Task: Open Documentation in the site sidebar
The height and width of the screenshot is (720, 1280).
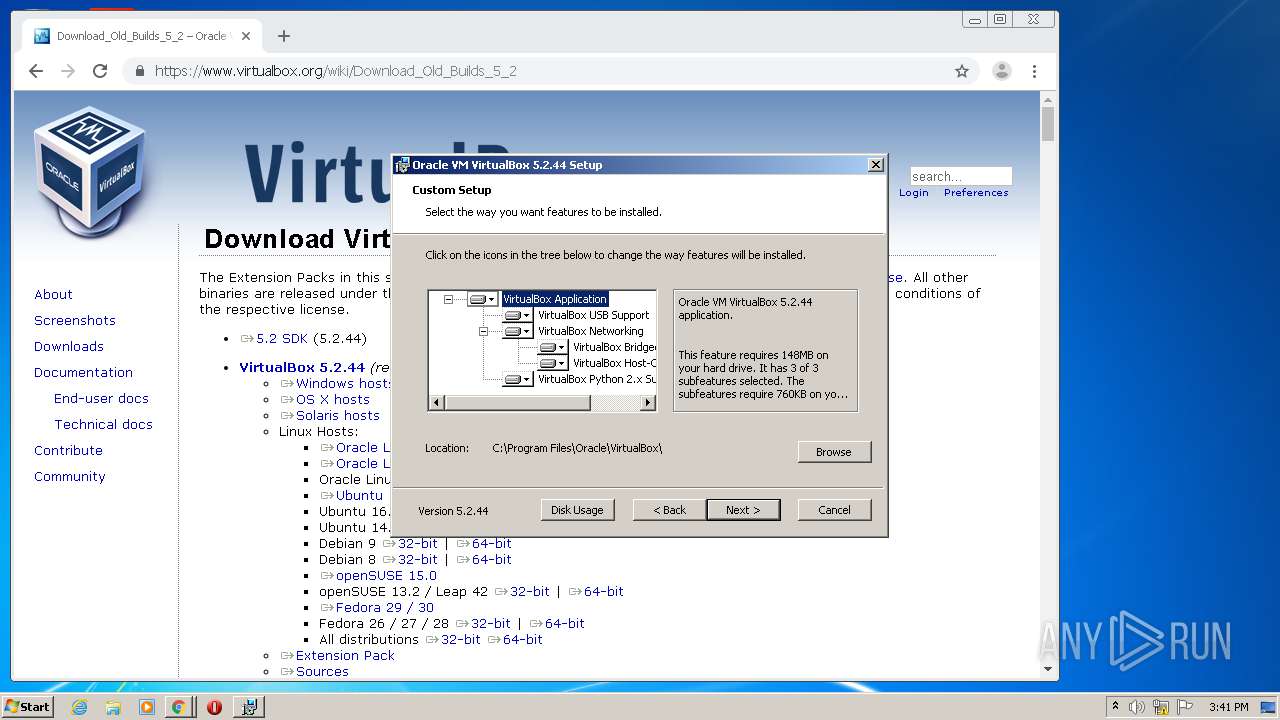Action: [83, 372]
